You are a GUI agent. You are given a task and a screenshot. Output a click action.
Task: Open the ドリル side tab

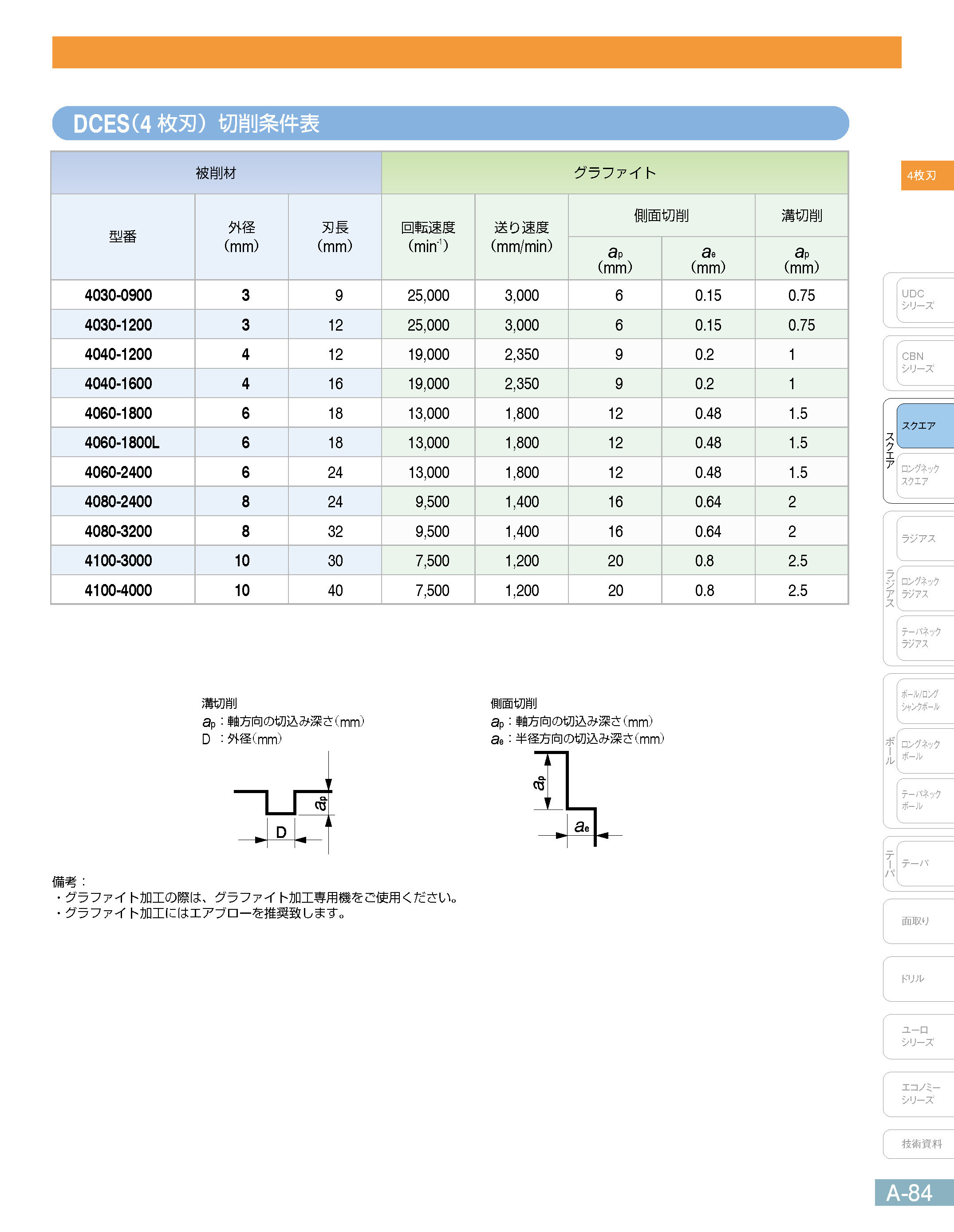(x=919, y=979)
